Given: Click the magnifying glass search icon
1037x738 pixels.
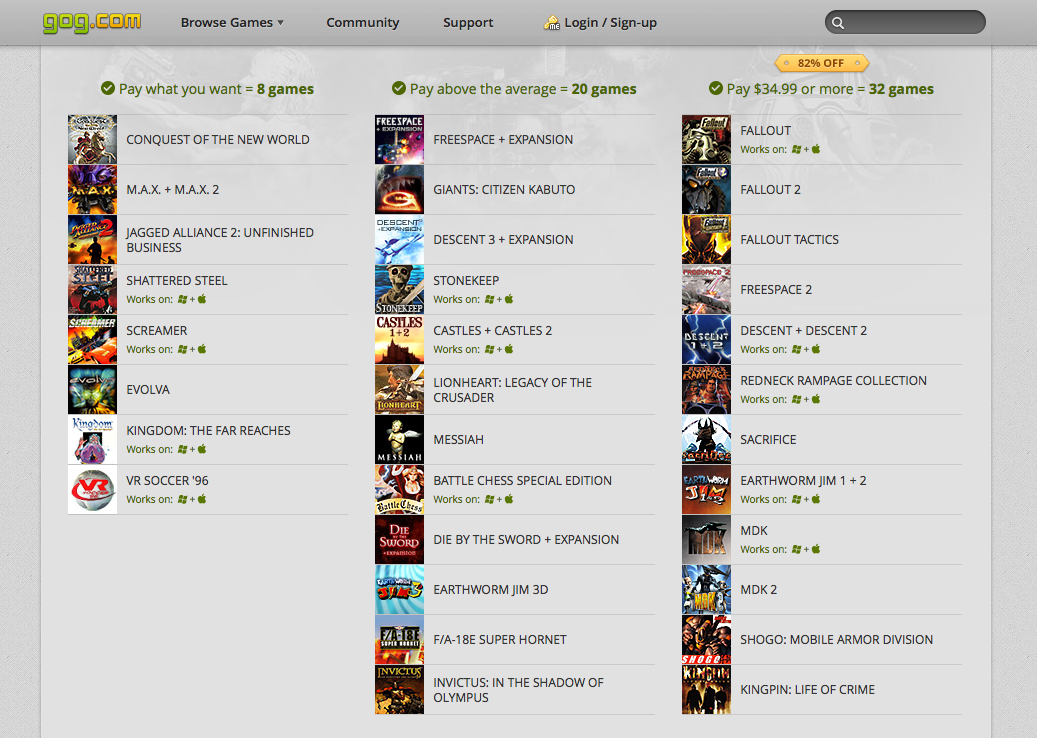Looking at the screenshot, I should tap(838, 23).
